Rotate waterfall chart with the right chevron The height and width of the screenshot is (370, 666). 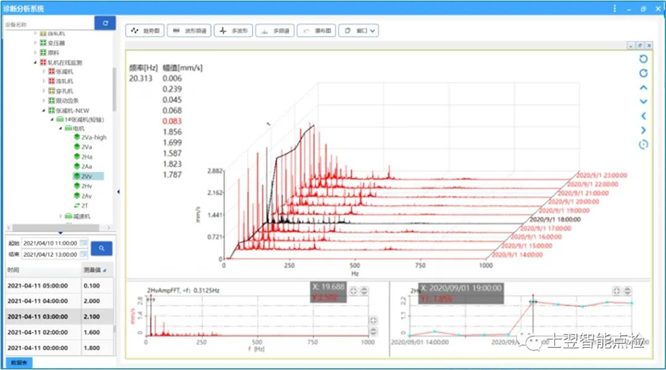pos(643,130)
